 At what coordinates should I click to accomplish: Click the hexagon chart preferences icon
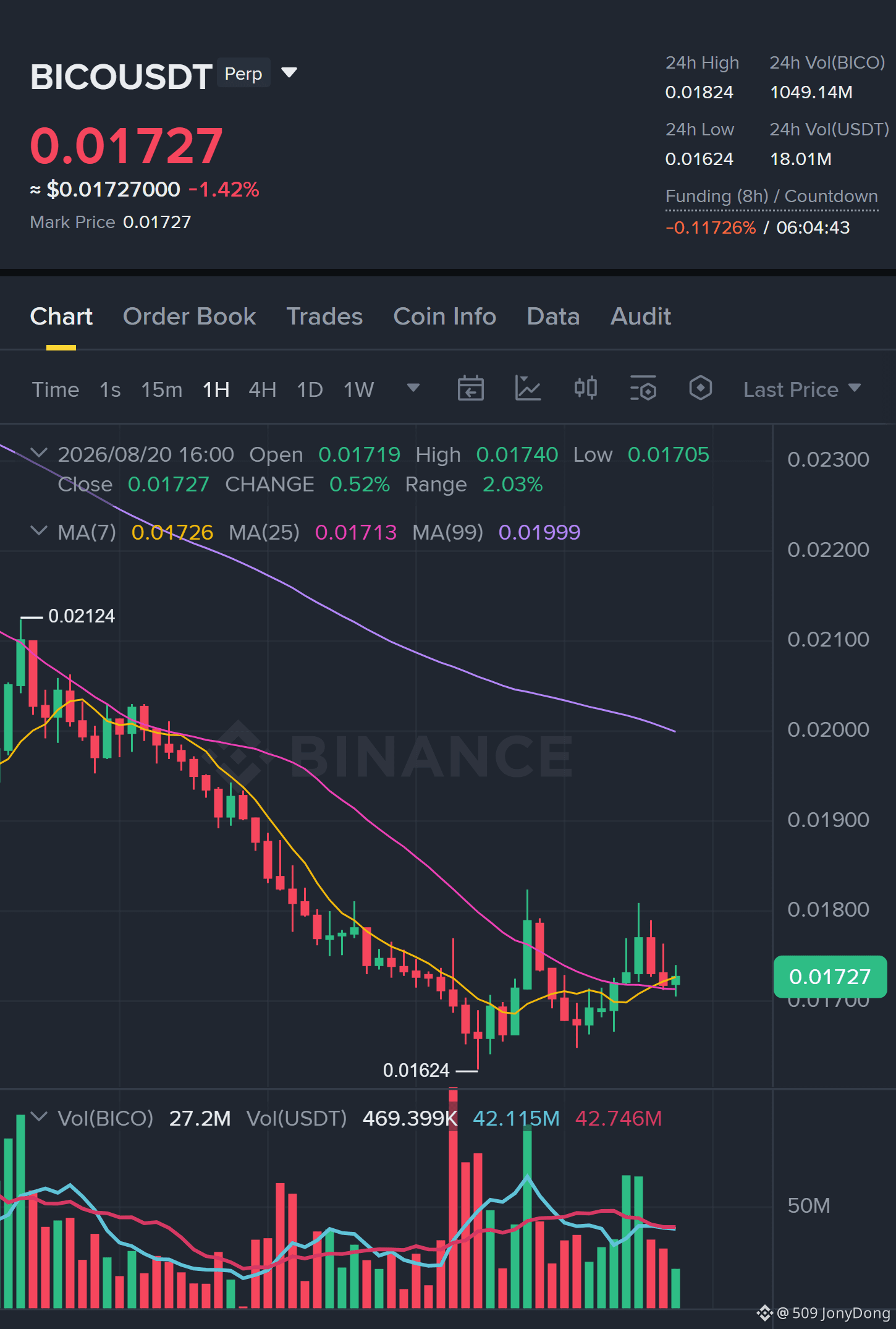pyautogui.click(x=701, y=389)
